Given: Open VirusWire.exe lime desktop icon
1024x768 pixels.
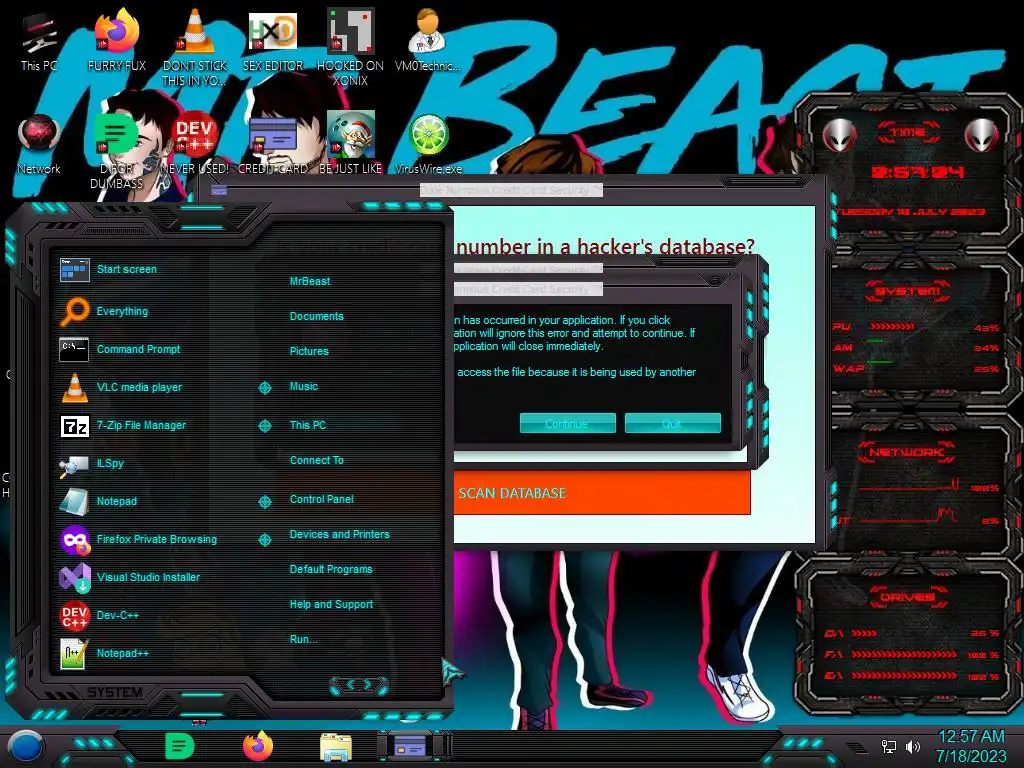Looking at the screenshot, I should click(428, 144).
